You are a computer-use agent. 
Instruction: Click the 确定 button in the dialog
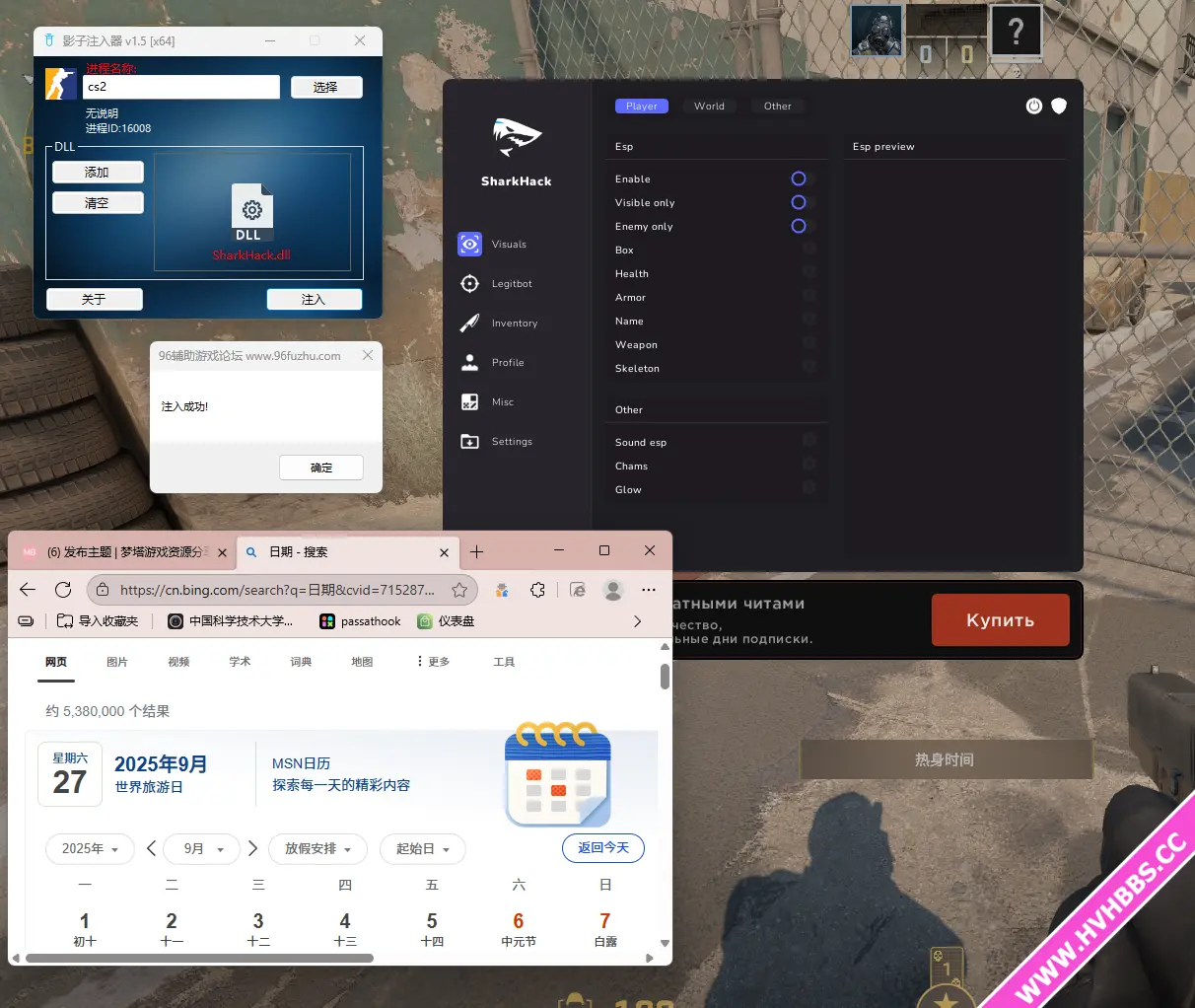click(321, 468)
